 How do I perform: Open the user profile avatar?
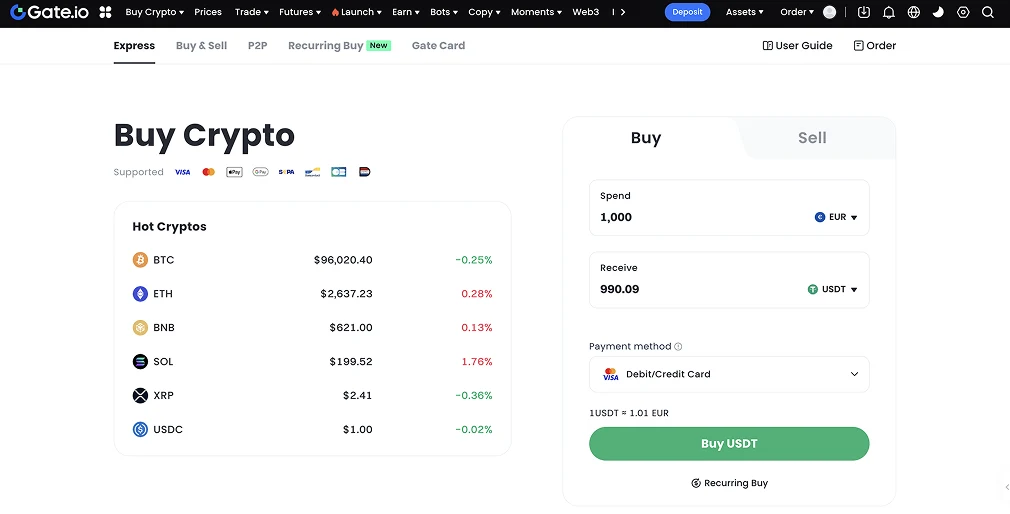[830, 12]
